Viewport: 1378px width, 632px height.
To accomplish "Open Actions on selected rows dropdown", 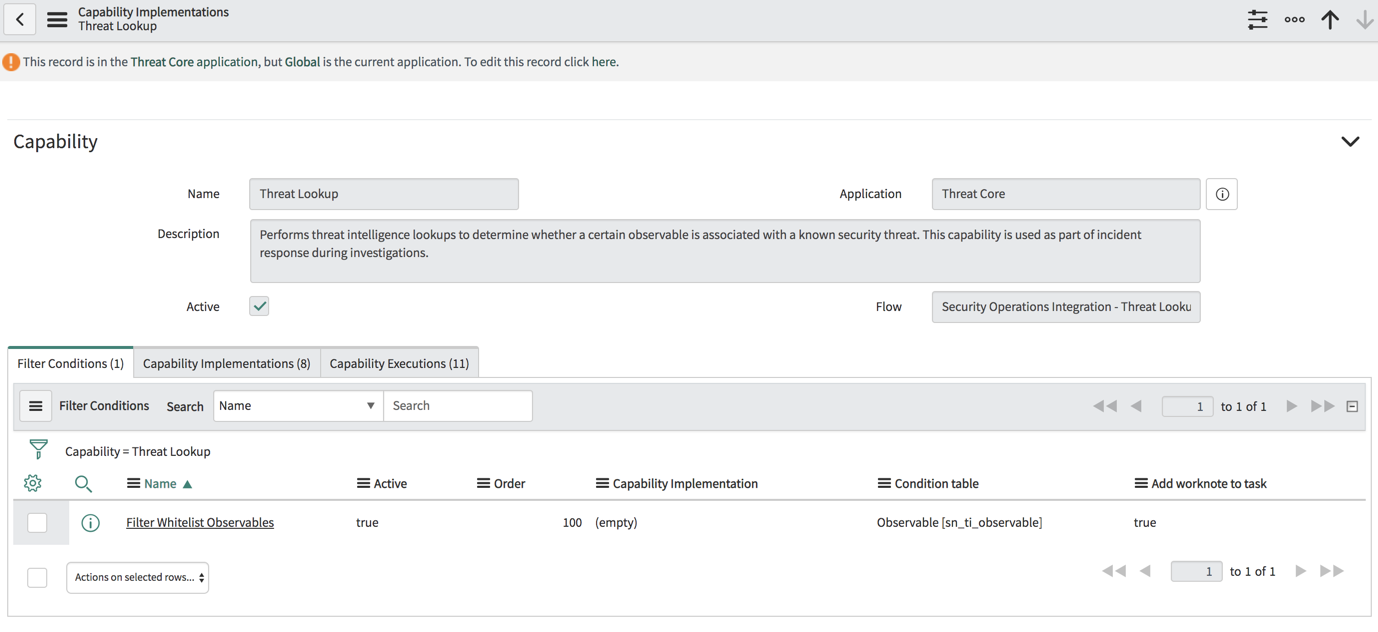I will click(138, 577).
